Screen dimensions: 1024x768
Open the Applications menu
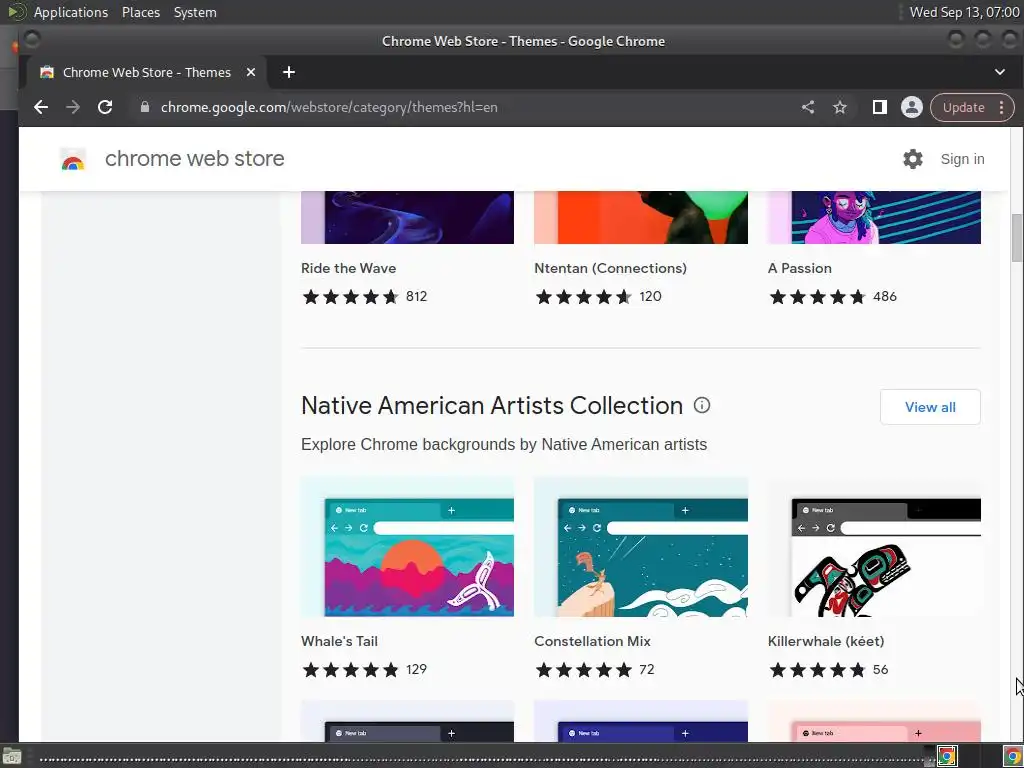point(71,12)
